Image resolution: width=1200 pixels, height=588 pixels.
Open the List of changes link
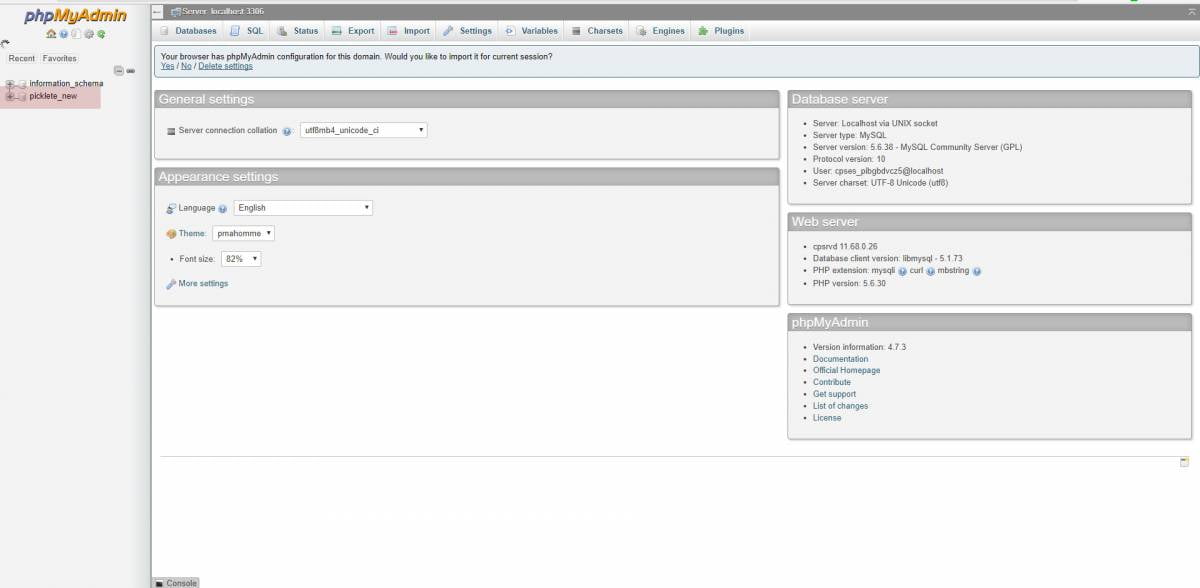pyautogui.click(x=840, y=406)
